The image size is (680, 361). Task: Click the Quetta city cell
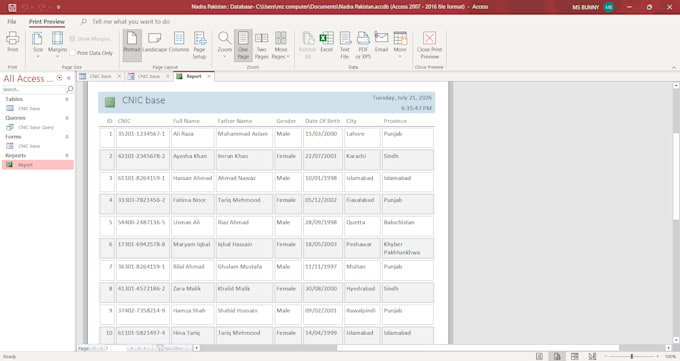[x=362, y=226]
